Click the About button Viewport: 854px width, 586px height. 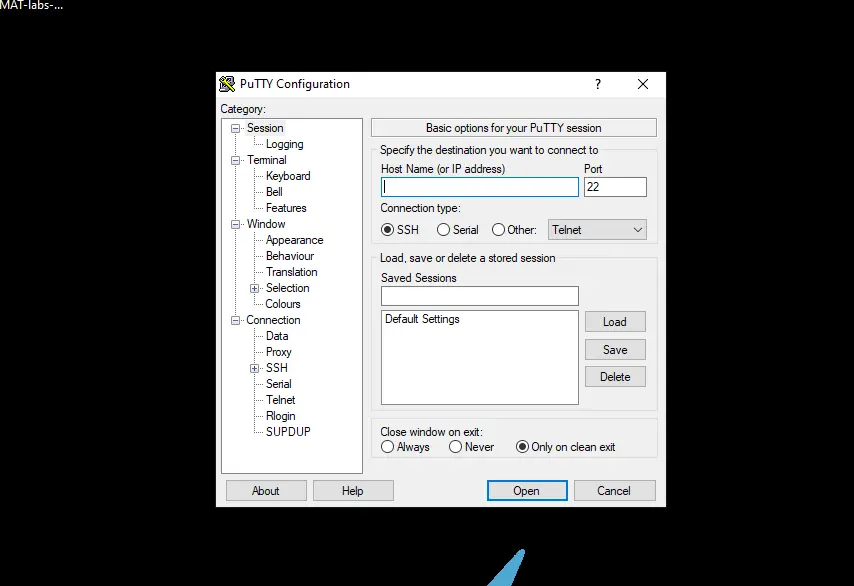click(266, 491)
